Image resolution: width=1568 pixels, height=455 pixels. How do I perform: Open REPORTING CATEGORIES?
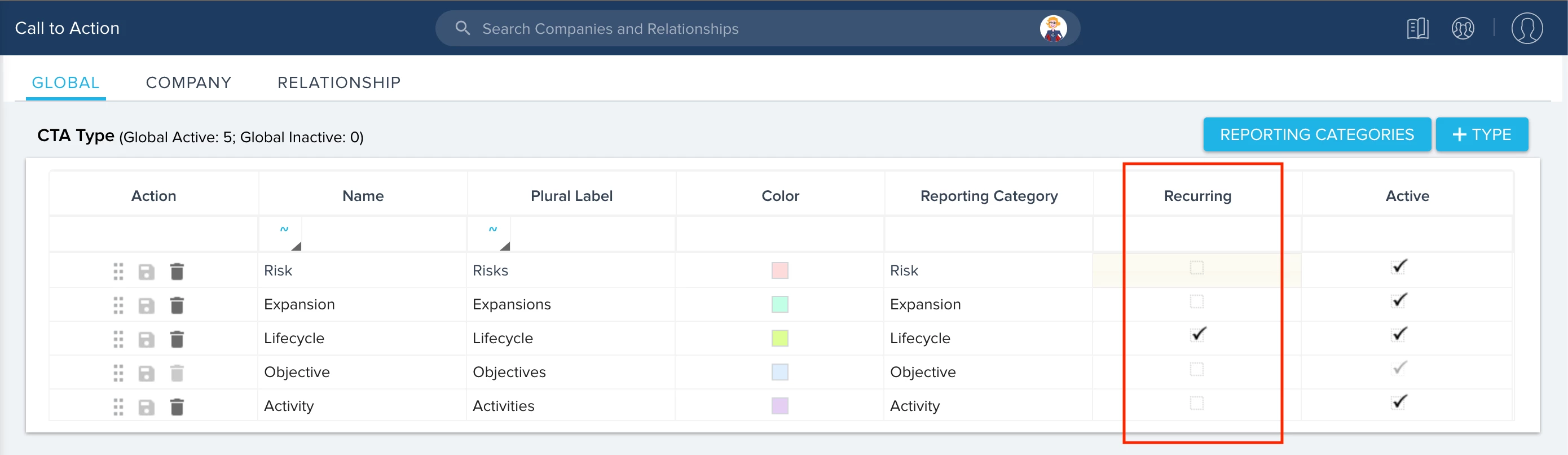click(x=1316, y=134)
